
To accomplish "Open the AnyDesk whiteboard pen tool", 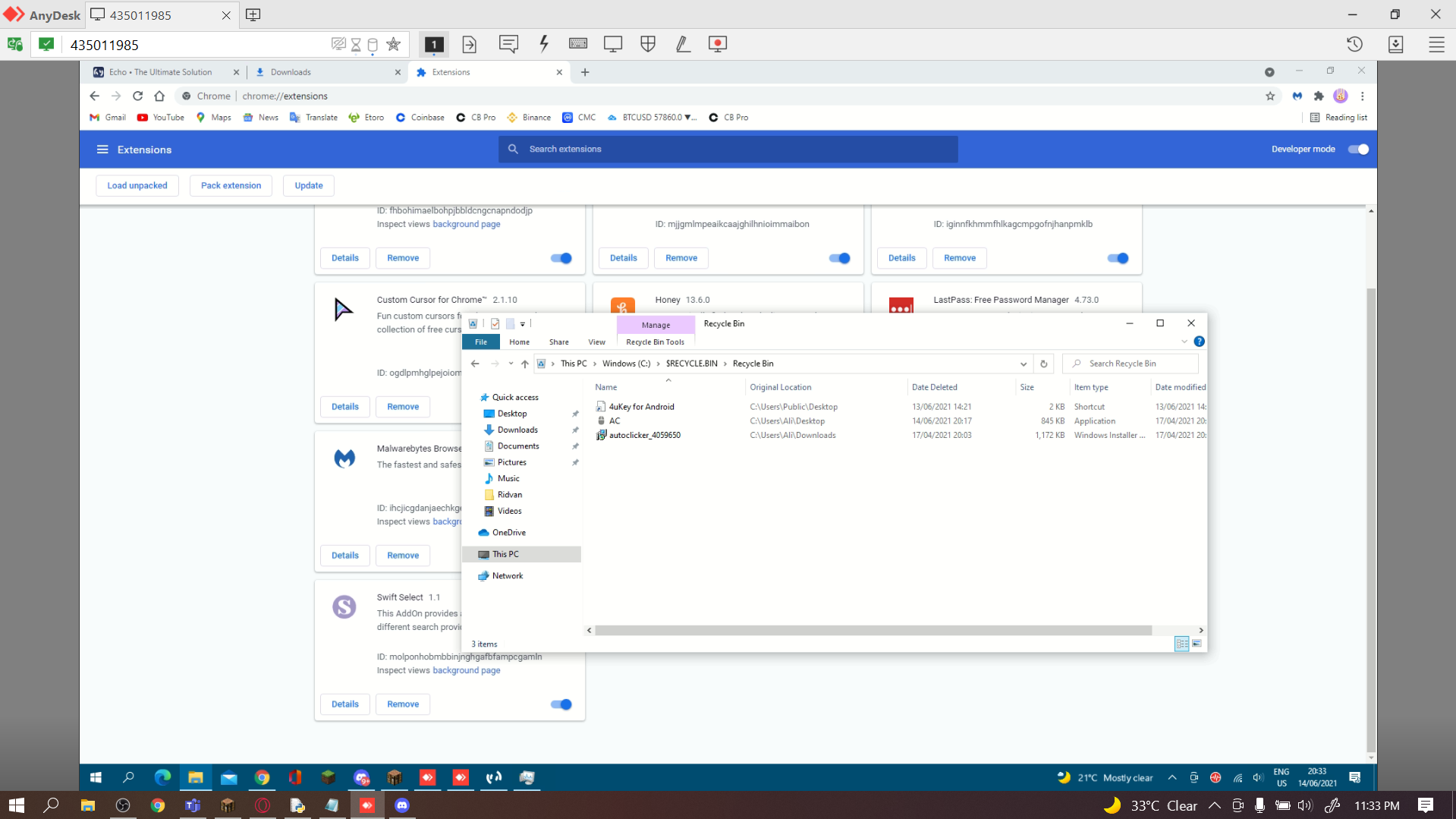I will point(683,44).
